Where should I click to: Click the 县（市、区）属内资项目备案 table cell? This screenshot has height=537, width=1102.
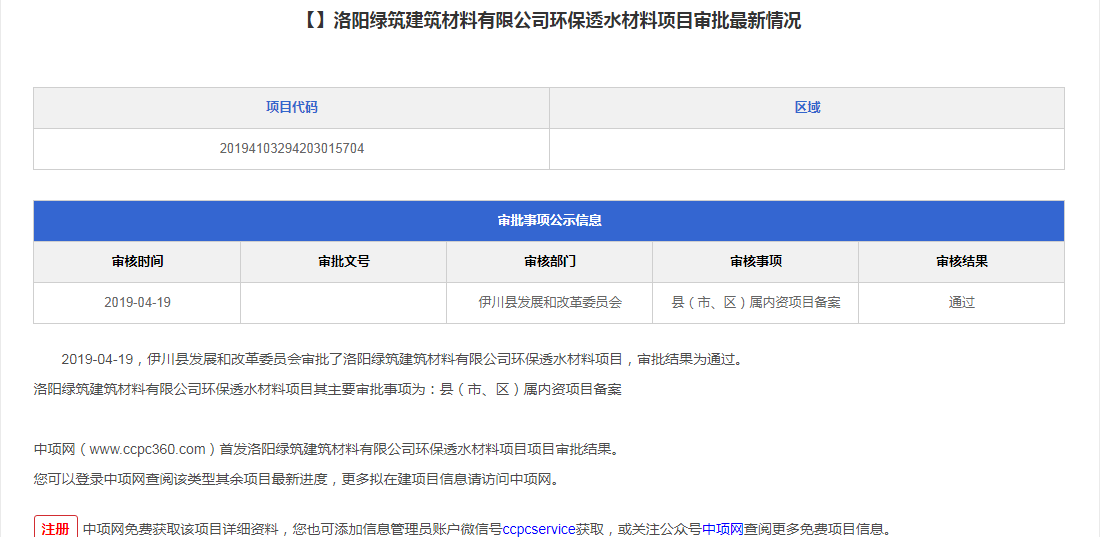tap(755, 302)
